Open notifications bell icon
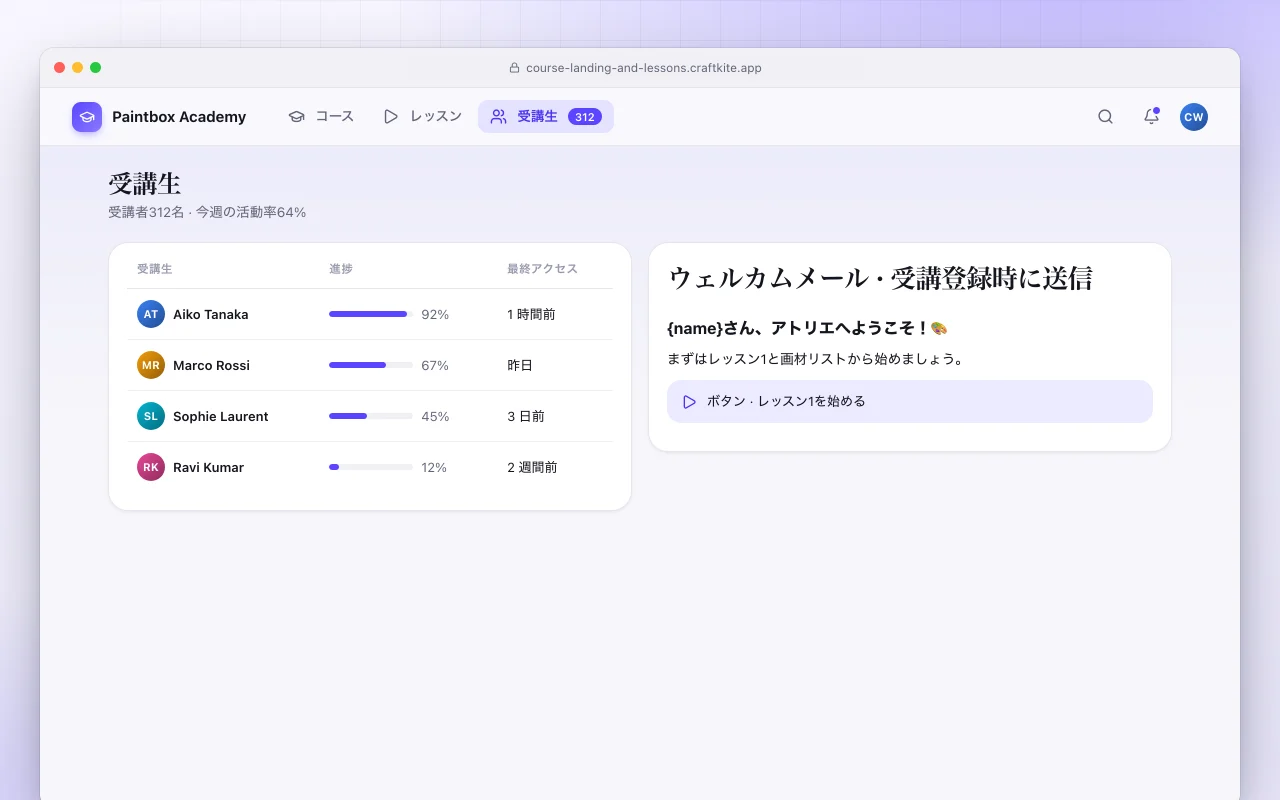Screen dimensions: 1280x800 pos(1151,116)
